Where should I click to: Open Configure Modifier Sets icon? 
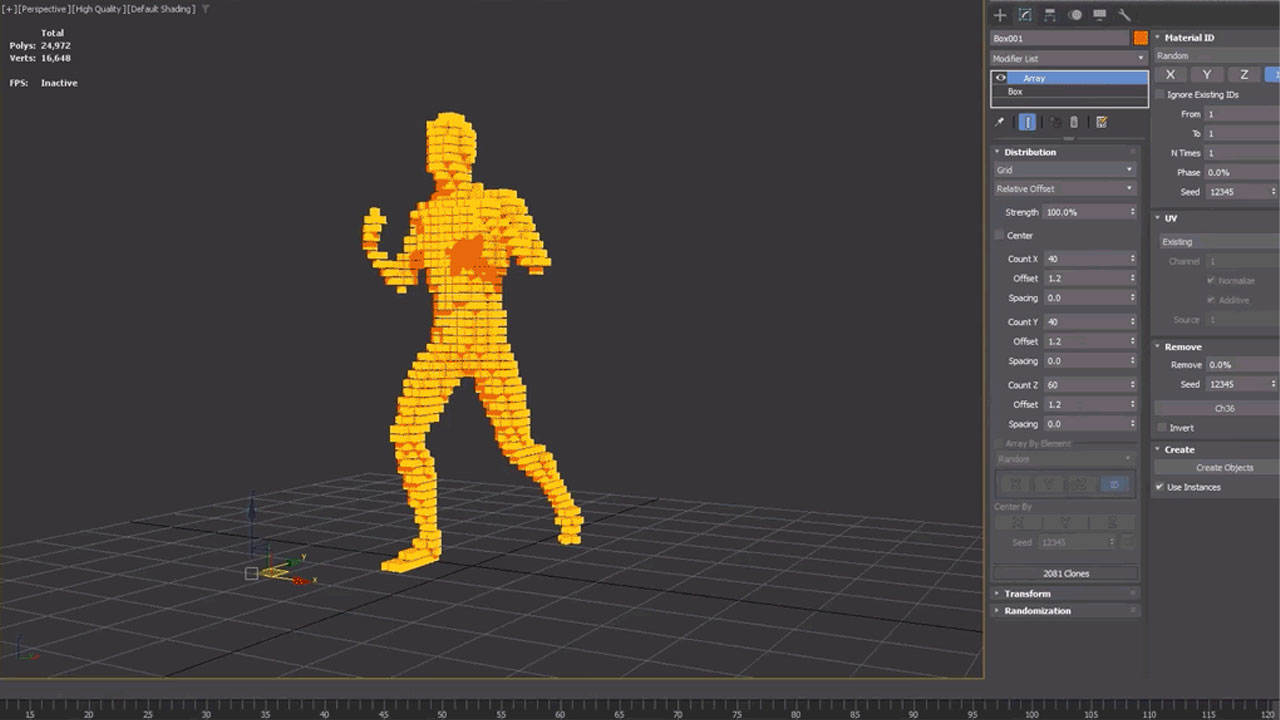[x=1101, y=121]
